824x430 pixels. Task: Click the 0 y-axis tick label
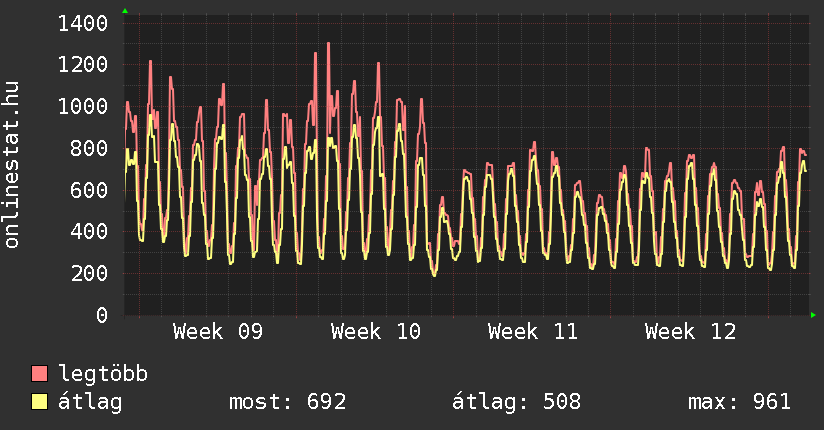(102, 315)
